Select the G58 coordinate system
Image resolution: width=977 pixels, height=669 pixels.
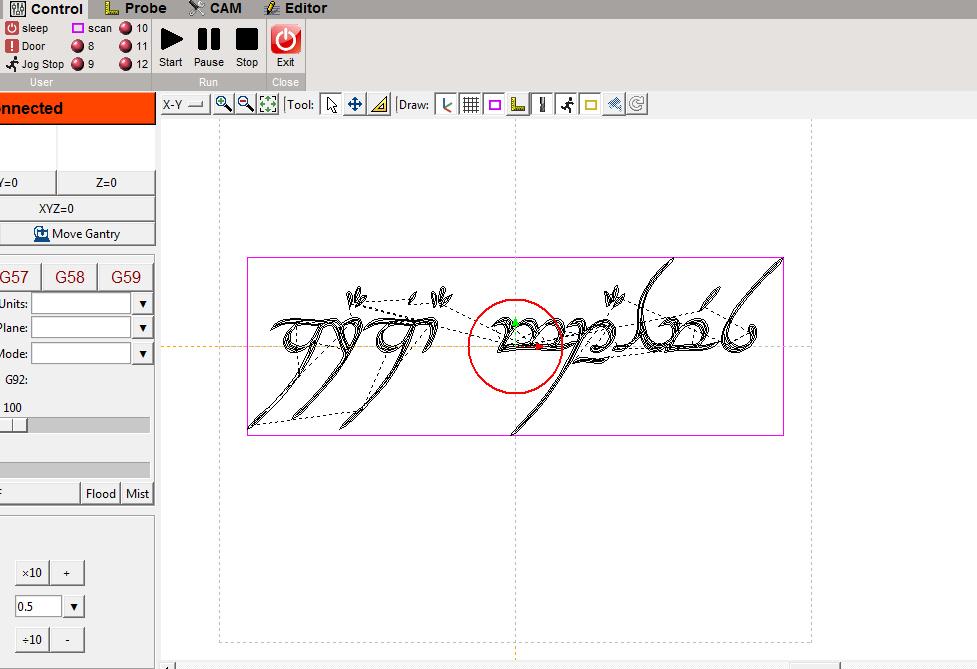tap(70, 277)
